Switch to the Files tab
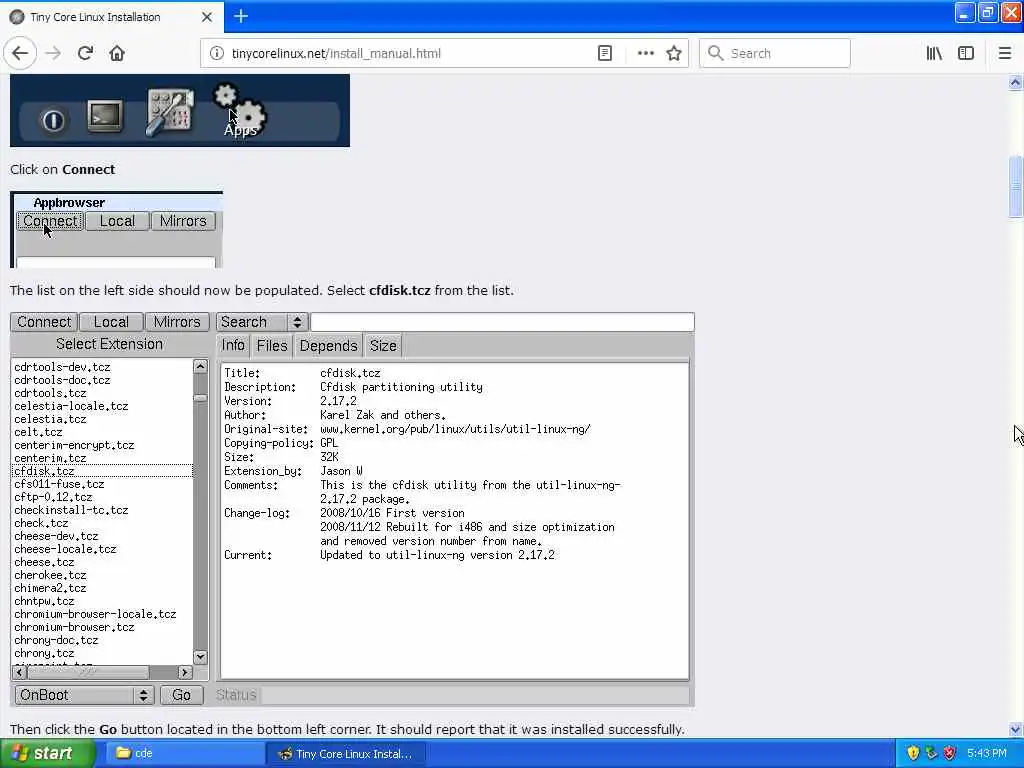1024x768 pixels. click(x=272, y=345)
